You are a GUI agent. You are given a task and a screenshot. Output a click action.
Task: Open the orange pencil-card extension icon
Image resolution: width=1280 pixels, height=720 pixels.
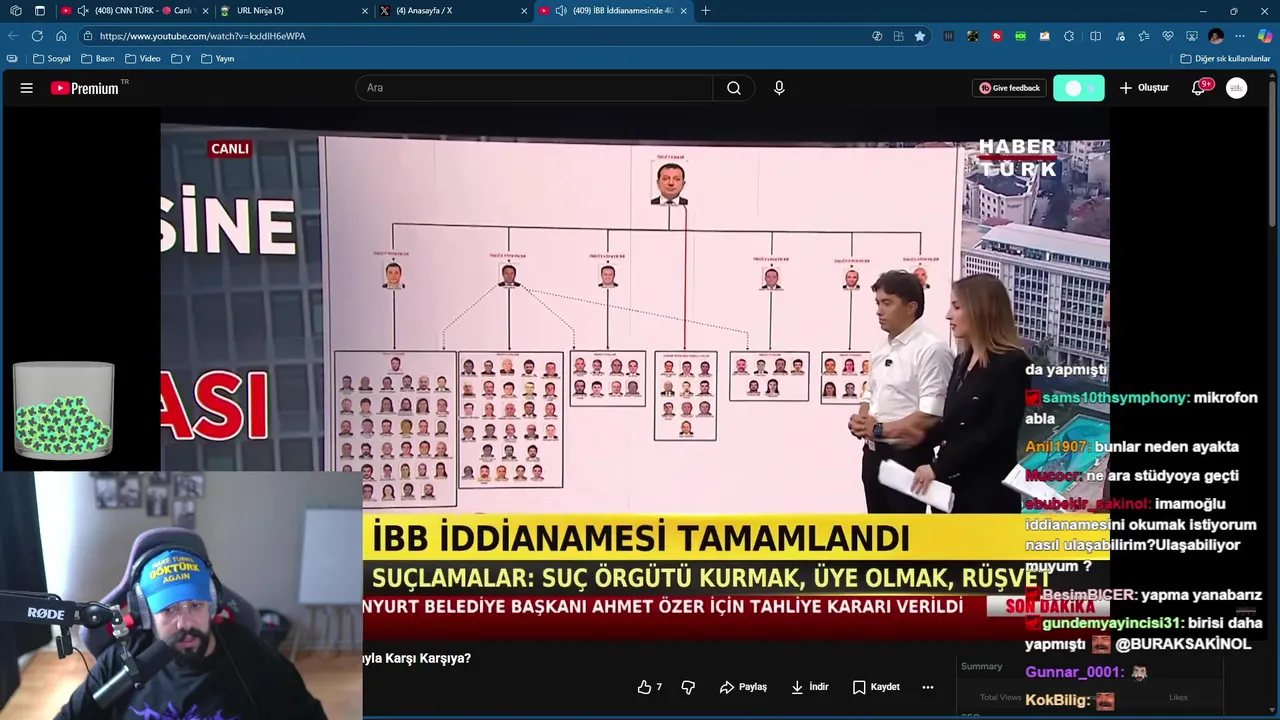pyautogui.click(x=1045, y=36)
